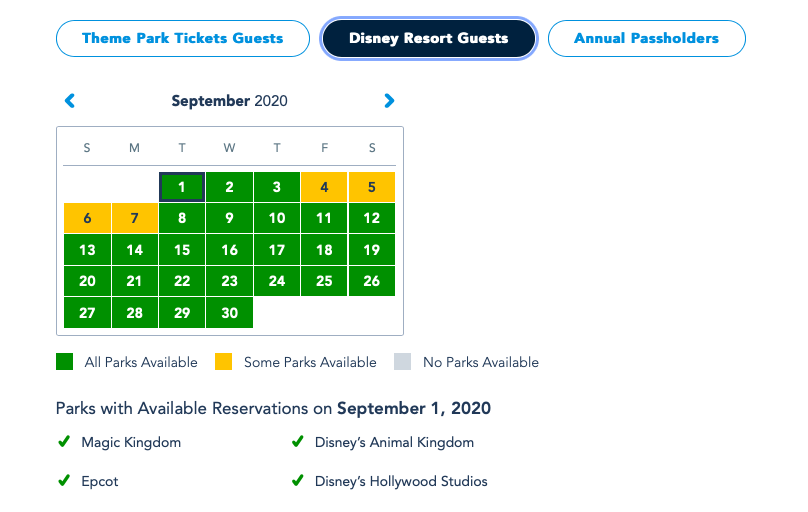Choose September 7 on the calendar
This screenshot has height=512, width=808.
coord(135,218)
